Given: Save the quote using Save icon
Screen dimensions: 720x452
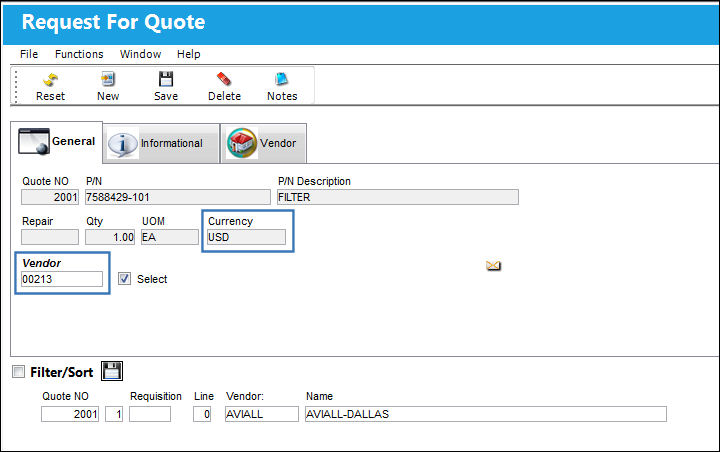Looking at the screenshot, I should (166, 79).
